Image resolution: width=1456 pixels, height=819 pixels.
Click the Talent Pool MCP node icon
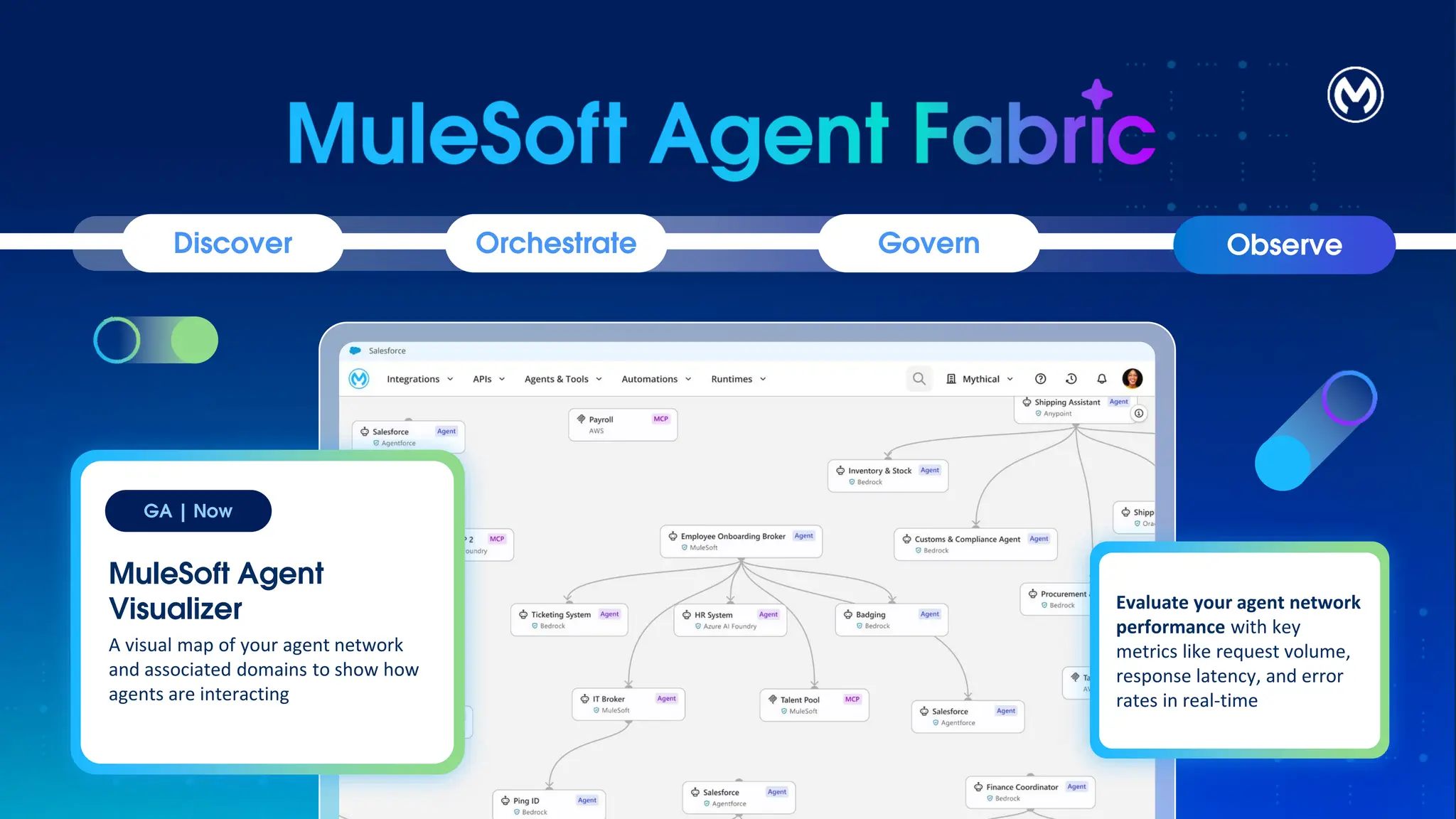click(773, 700)
